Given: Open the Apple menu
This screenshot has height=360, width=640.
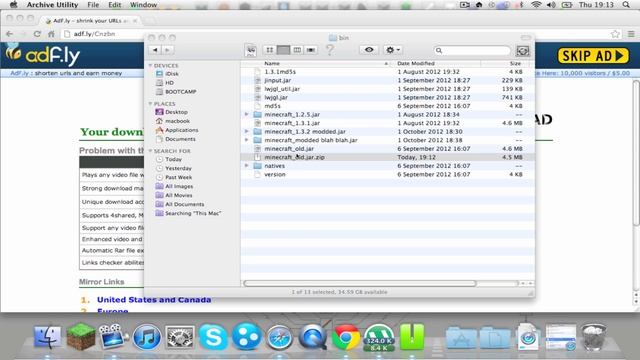Looking at the screenshot, I should click(x=13, y=5).
